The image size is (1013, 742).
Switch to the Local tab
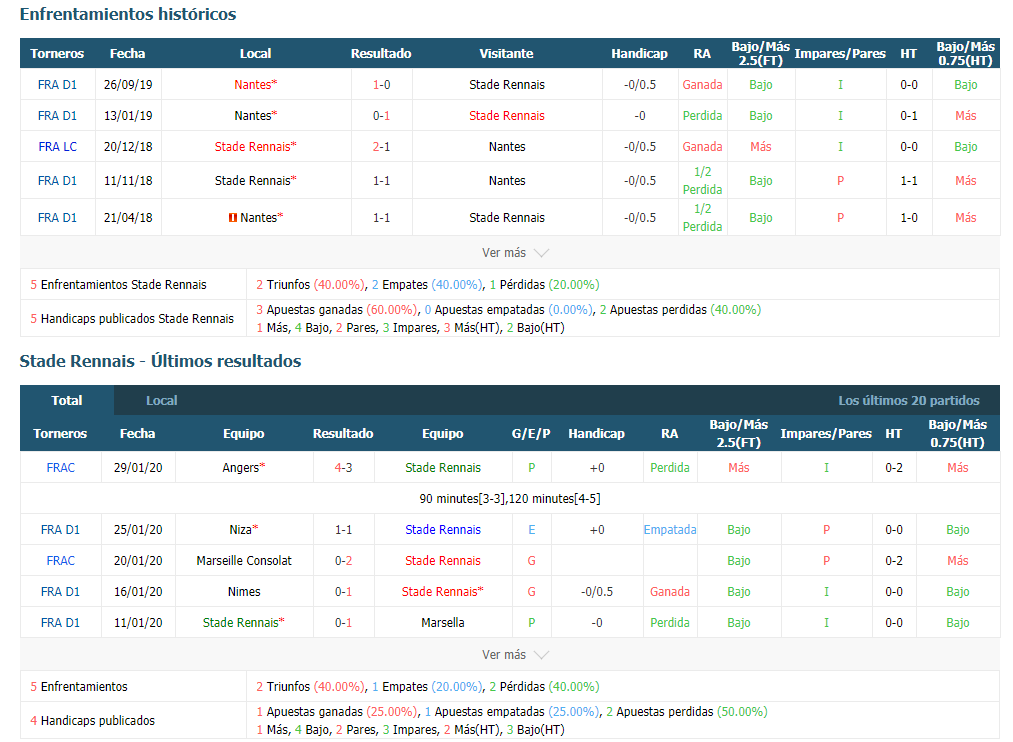coord(162,400)
